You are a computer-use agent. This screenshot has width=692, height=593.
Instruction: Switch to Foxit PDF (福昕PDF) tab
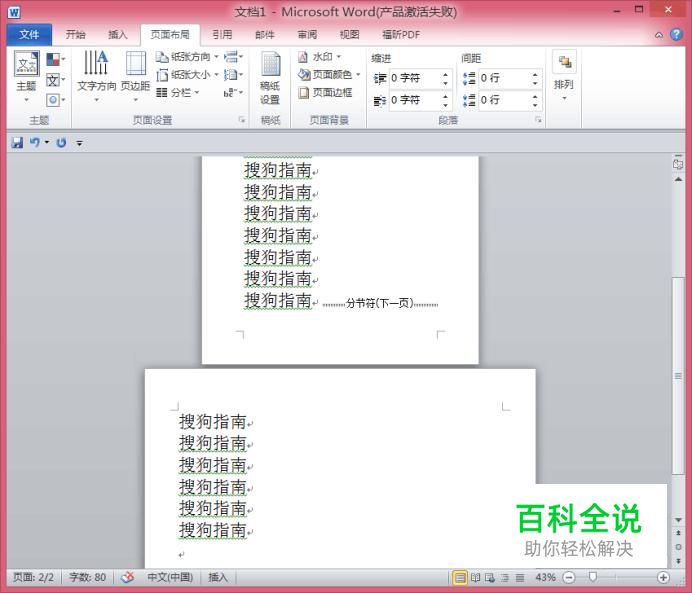pos(401,34)
